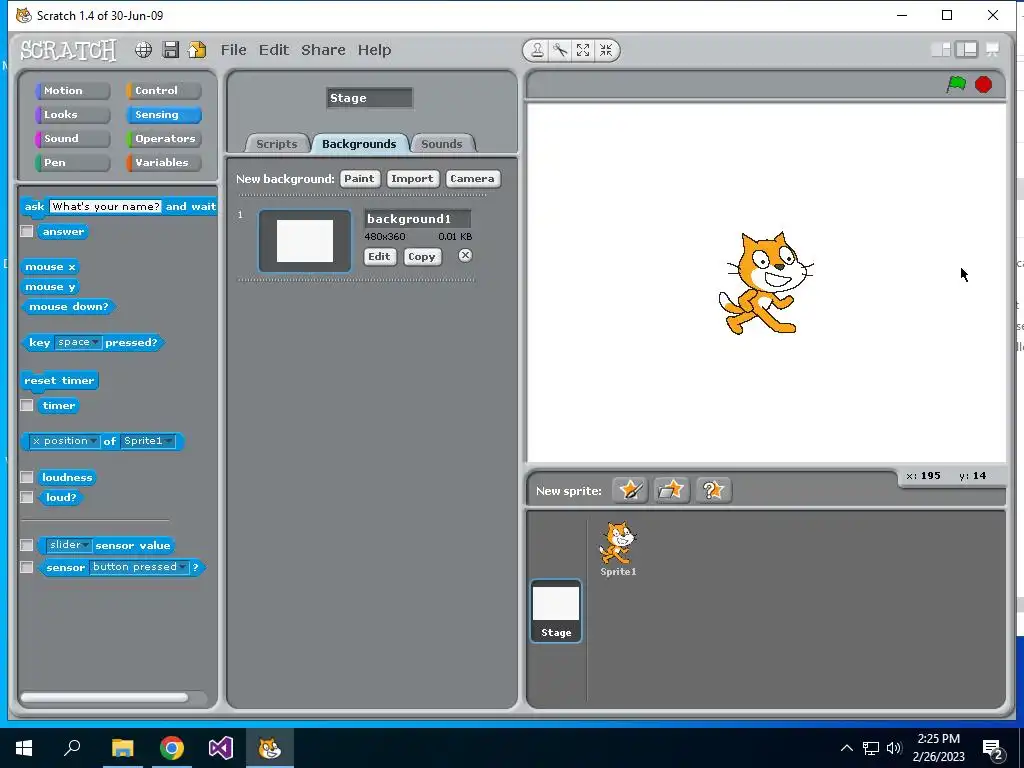Click the cat sprite on stage
This screenshot has width=1024, height=768.
point(765,283)
